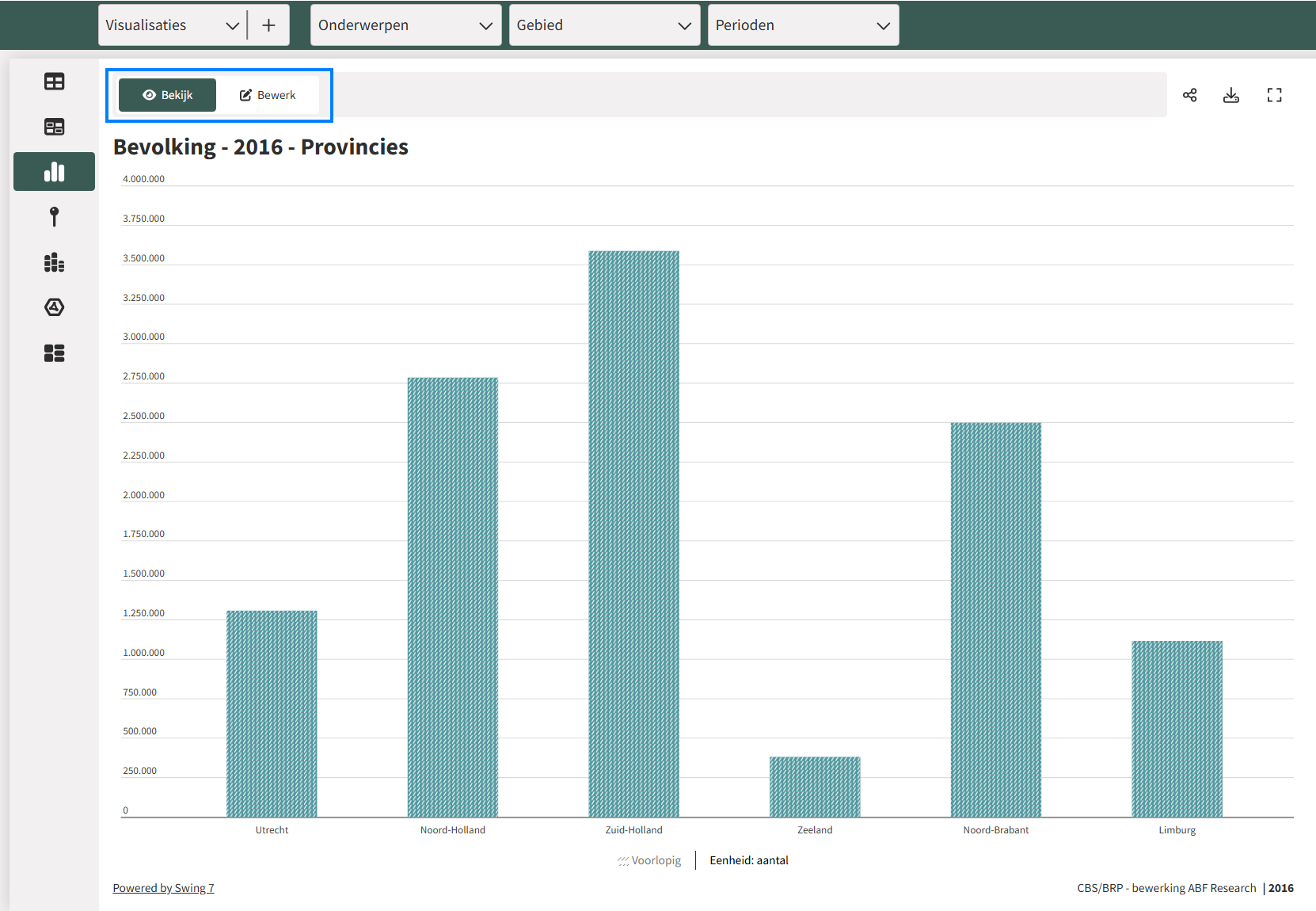Switch to Bewerk edit mode
This screenshot has width=1316, height=911.
[x=268, y=95]
